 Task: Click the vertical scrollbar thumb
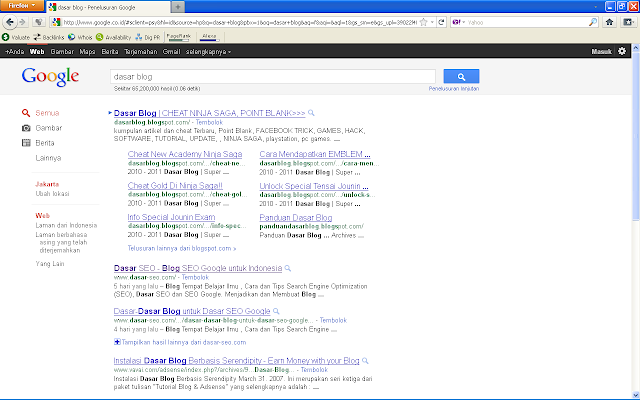click(636, 137)
